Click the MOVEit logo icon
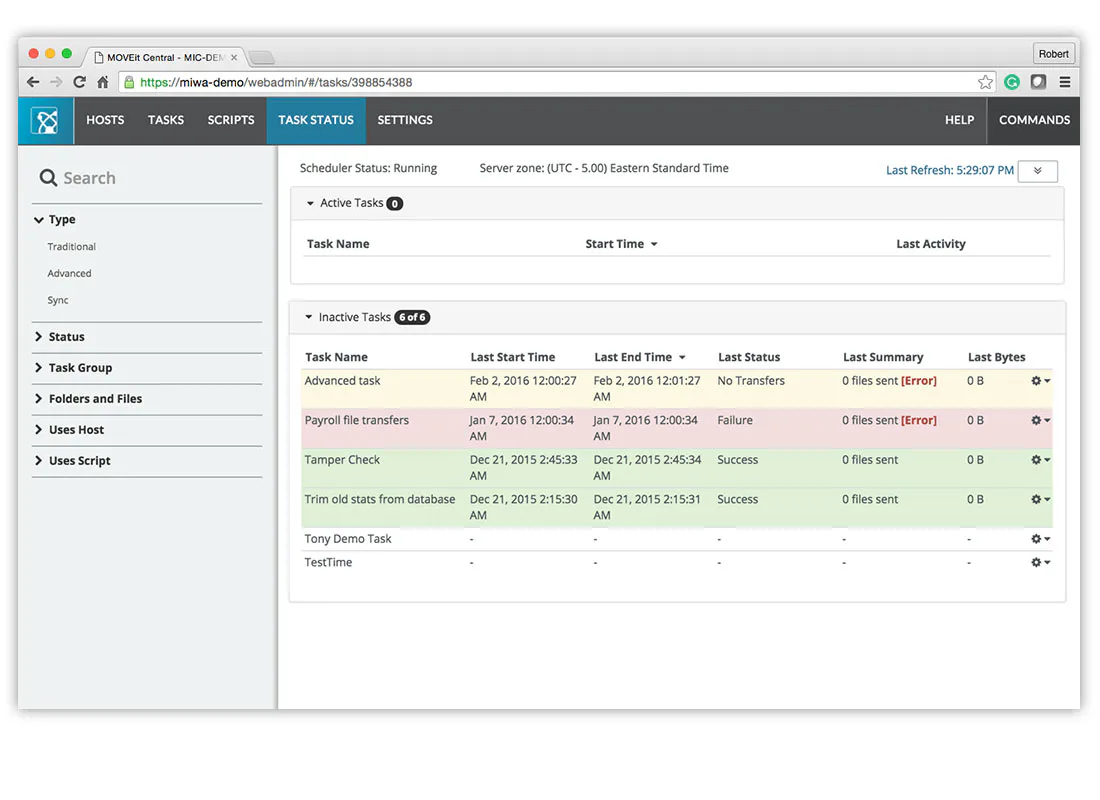 coord(46,121)
